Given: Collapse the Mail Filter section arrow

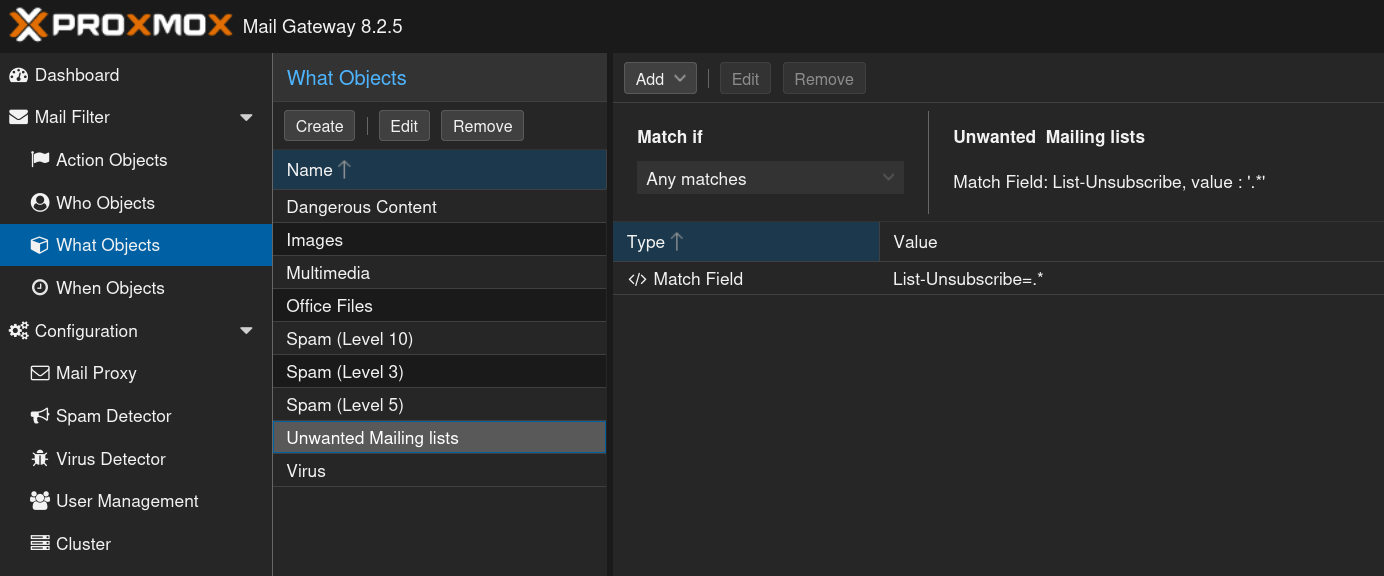Looking at the screenshot, I should point(246,118).
